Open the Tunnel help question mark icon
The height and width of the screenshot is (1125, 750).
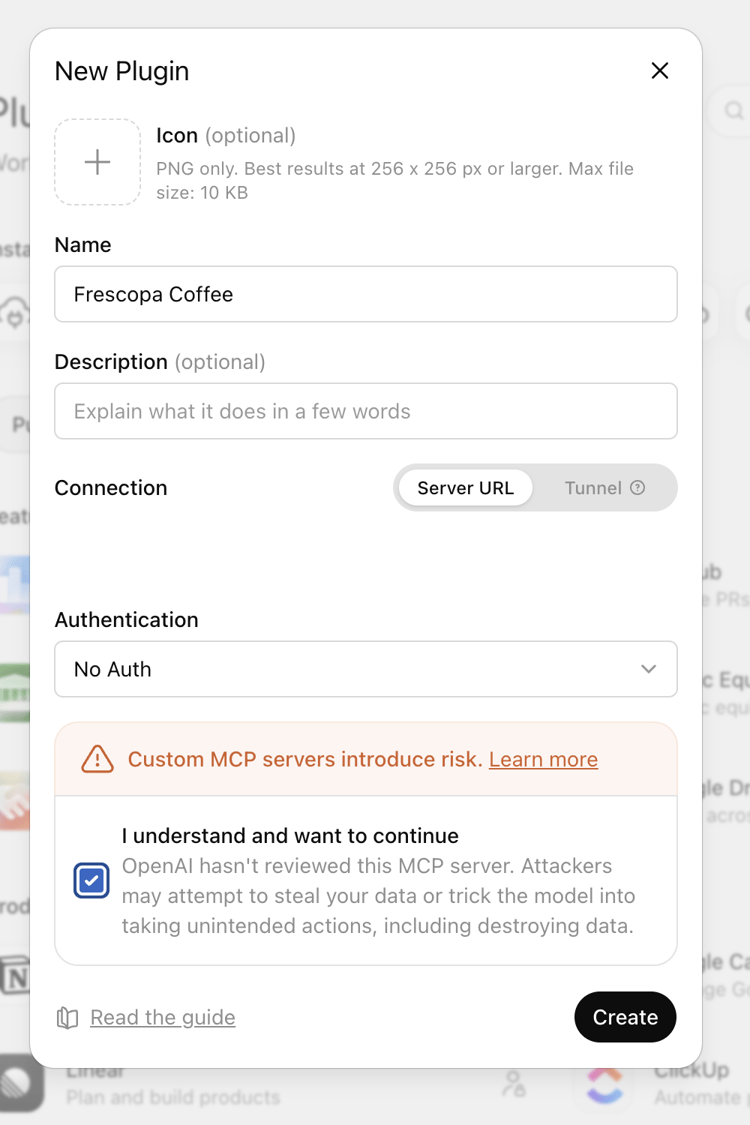pos(637,488)
